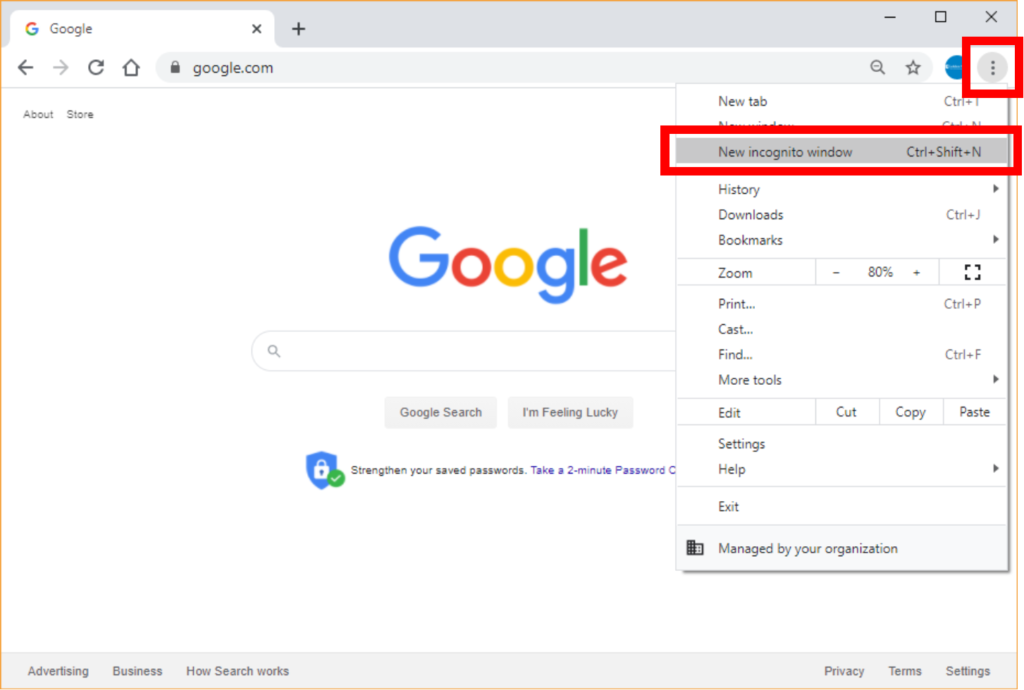Select New tab from the menu
1024x690 pixels.
click(x=842, y=101)
